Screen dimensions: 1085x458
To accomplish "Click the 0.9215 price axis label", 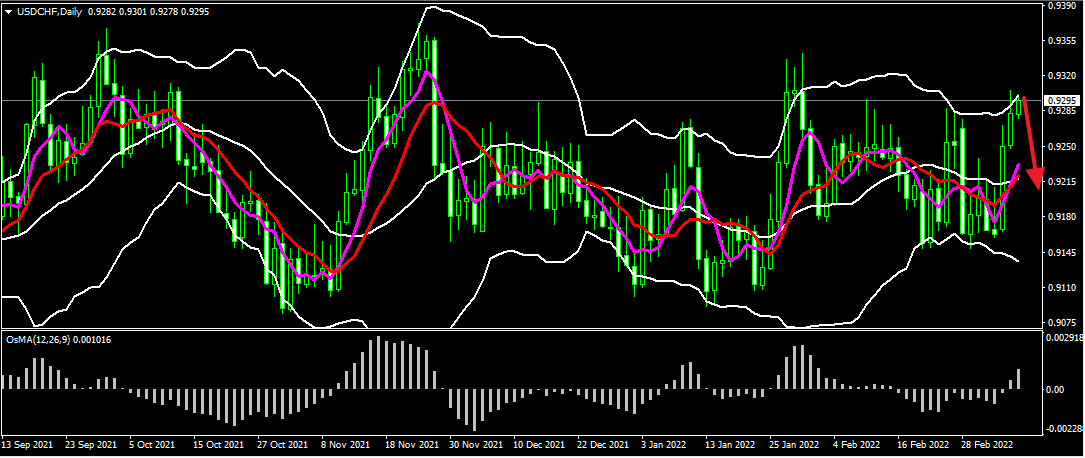I will click(x=1061, y=181).
